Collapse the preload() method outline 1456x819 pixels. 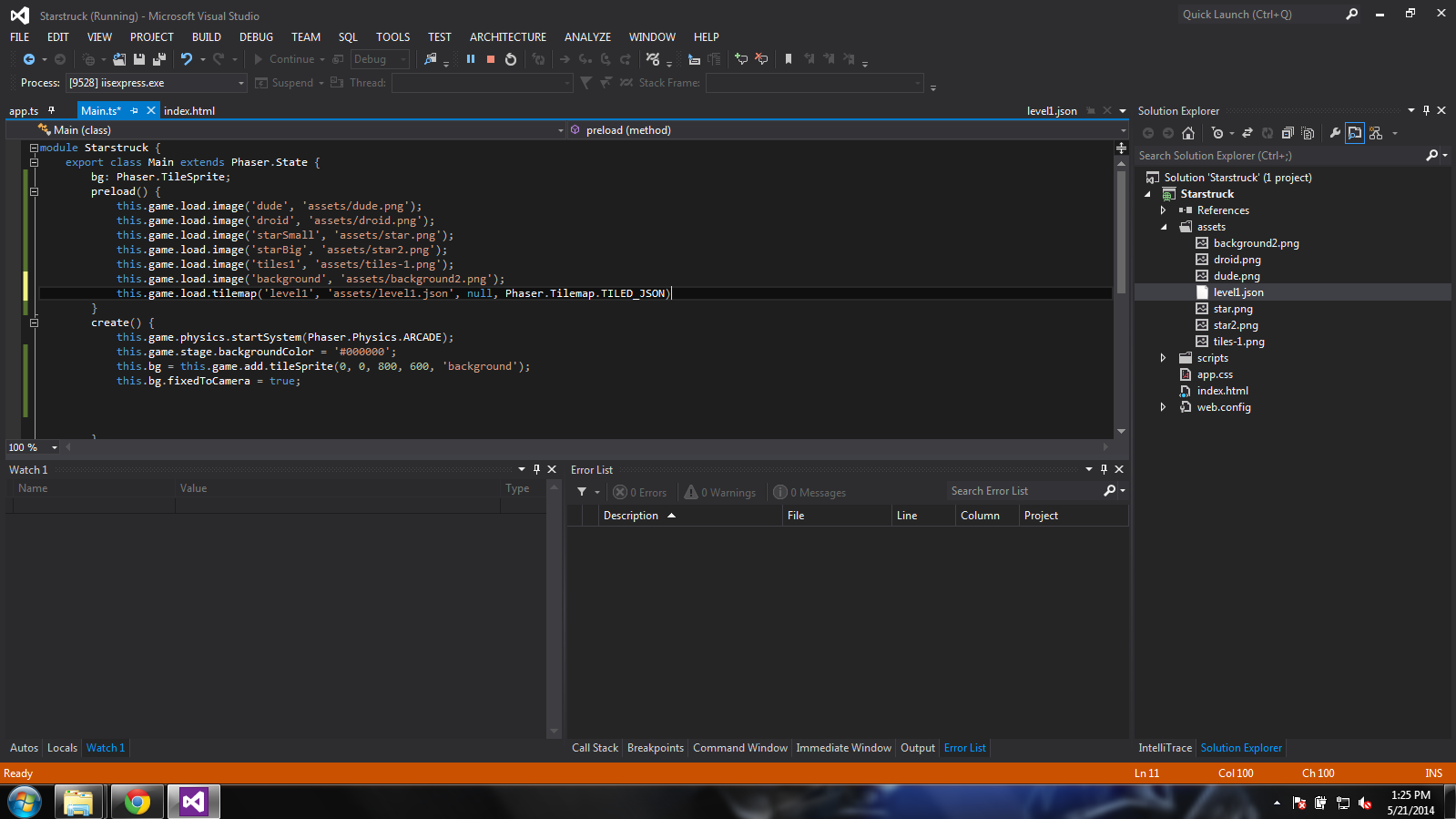[34, 191]
